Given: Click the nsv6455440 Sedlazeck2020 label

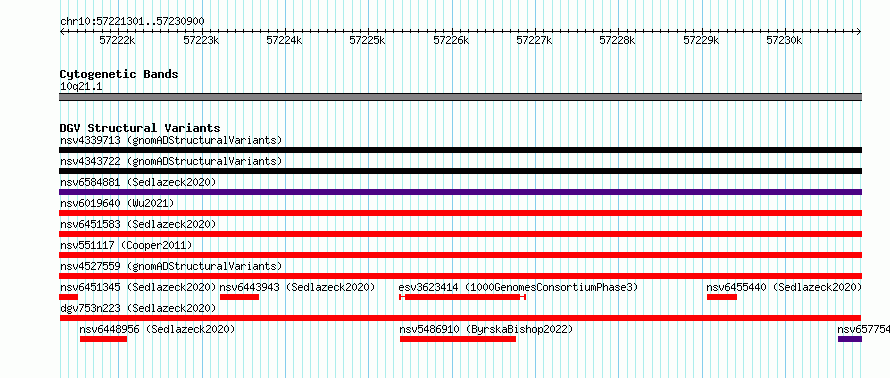Looking at the screenshot, I should coord(784,287).
